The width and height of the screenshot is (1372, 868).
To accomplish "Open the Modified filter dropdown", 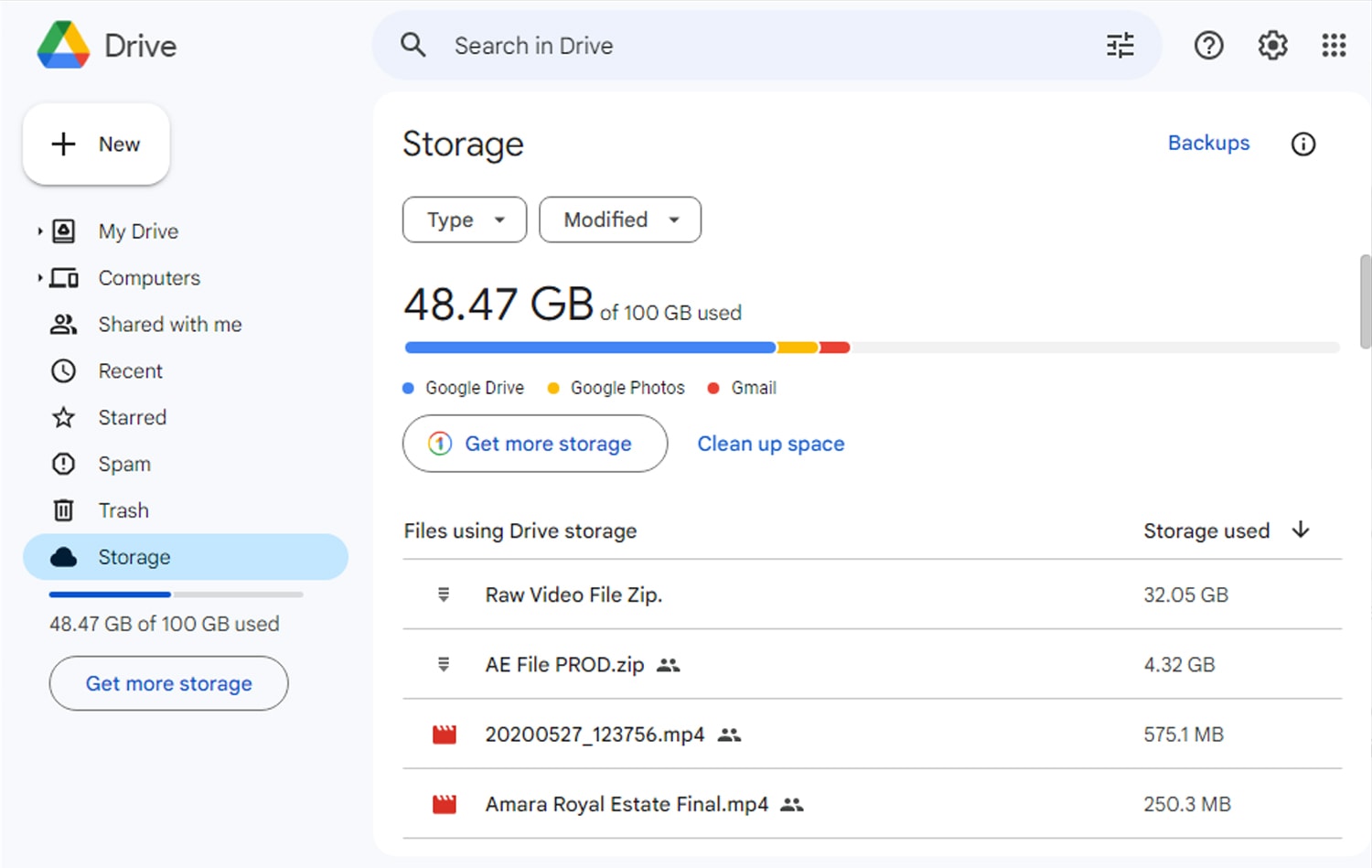I will [x=619, y=220].
